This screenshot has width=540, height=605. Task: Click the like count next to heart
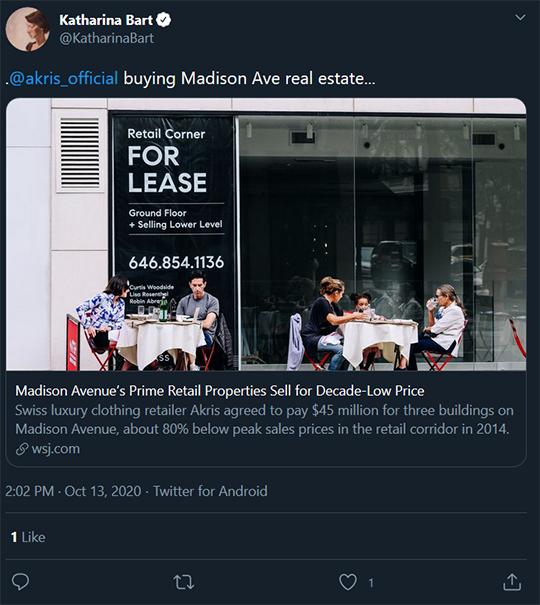click(371, 583)
